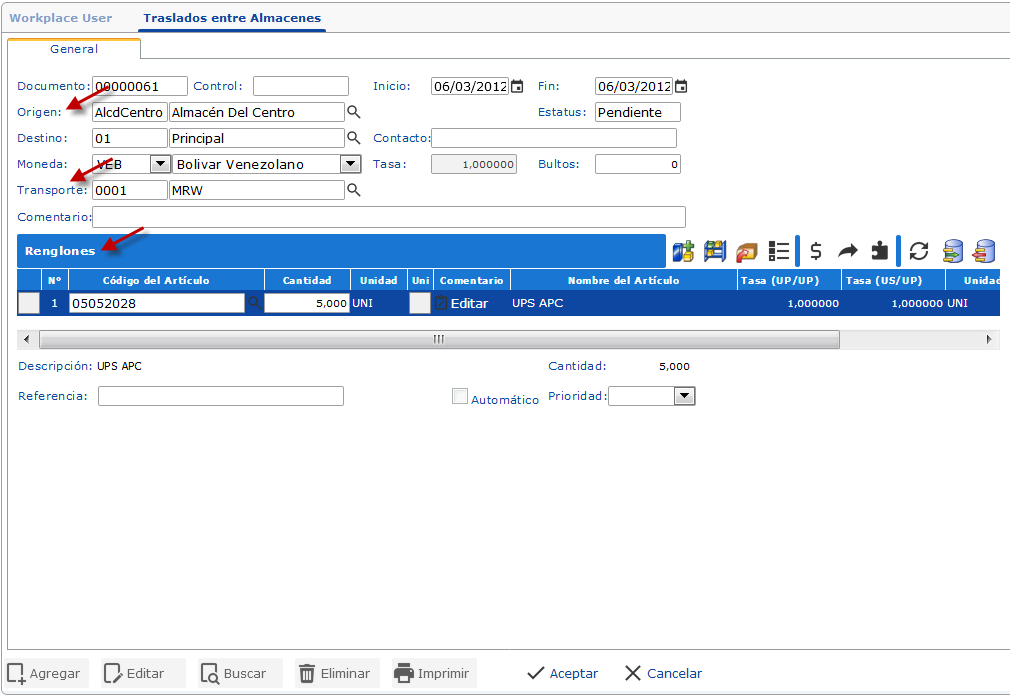Click the Uni column box in row 1
Screen dimensions: 1010x697
click(420, 303)
